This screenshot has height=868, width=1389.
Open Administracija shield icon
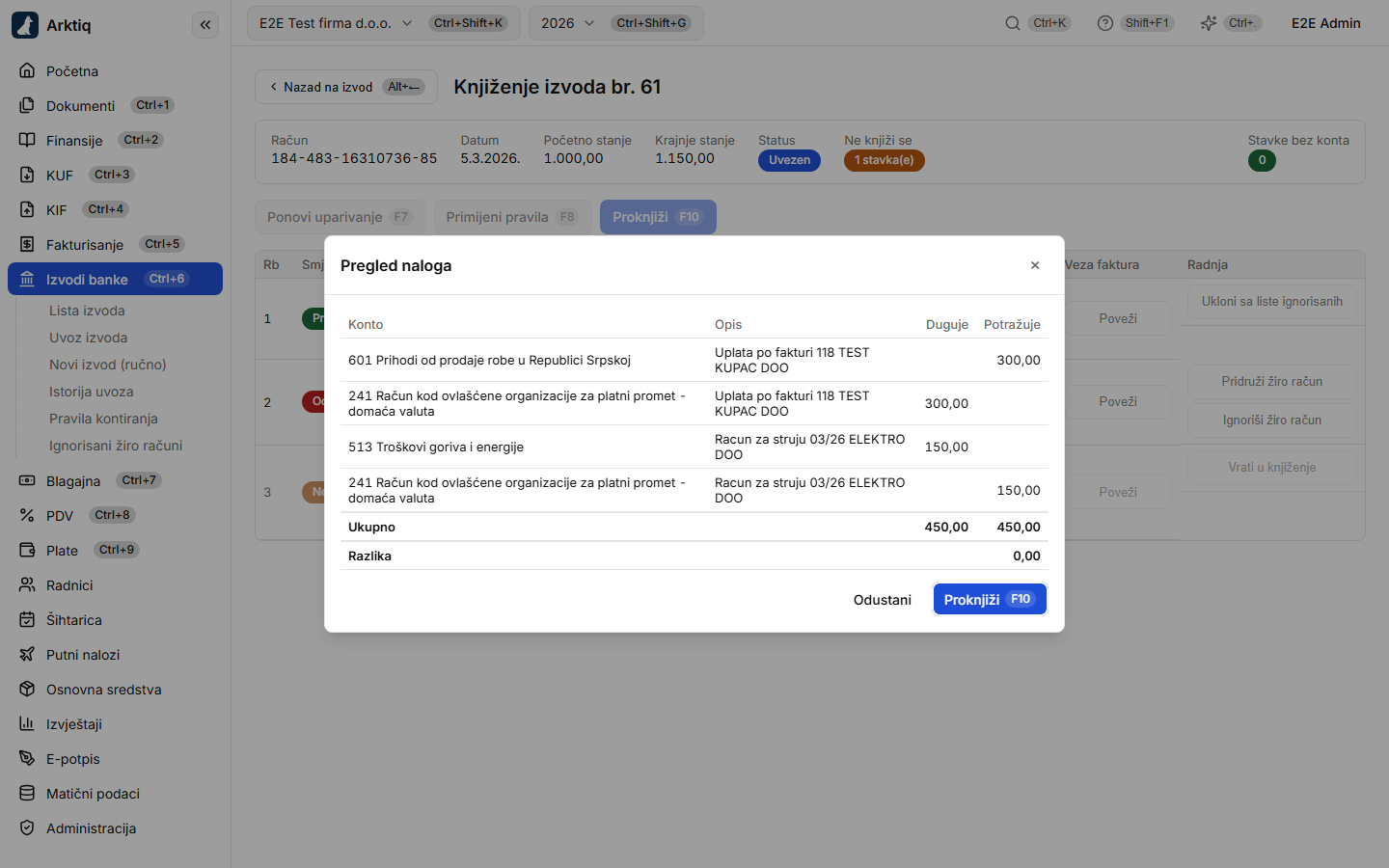[27, 827]
